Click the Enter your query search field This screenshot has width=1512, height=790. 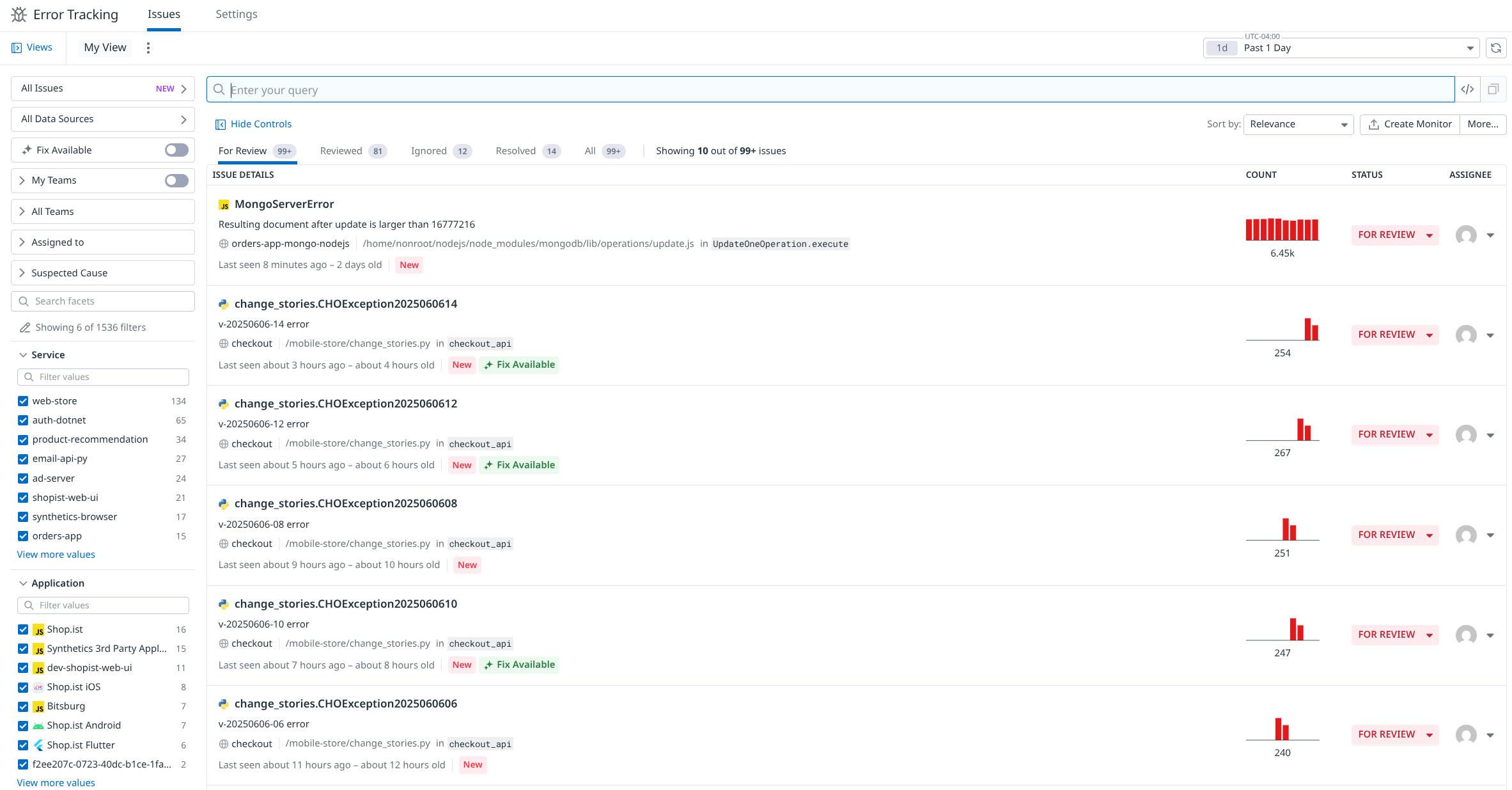831,90
